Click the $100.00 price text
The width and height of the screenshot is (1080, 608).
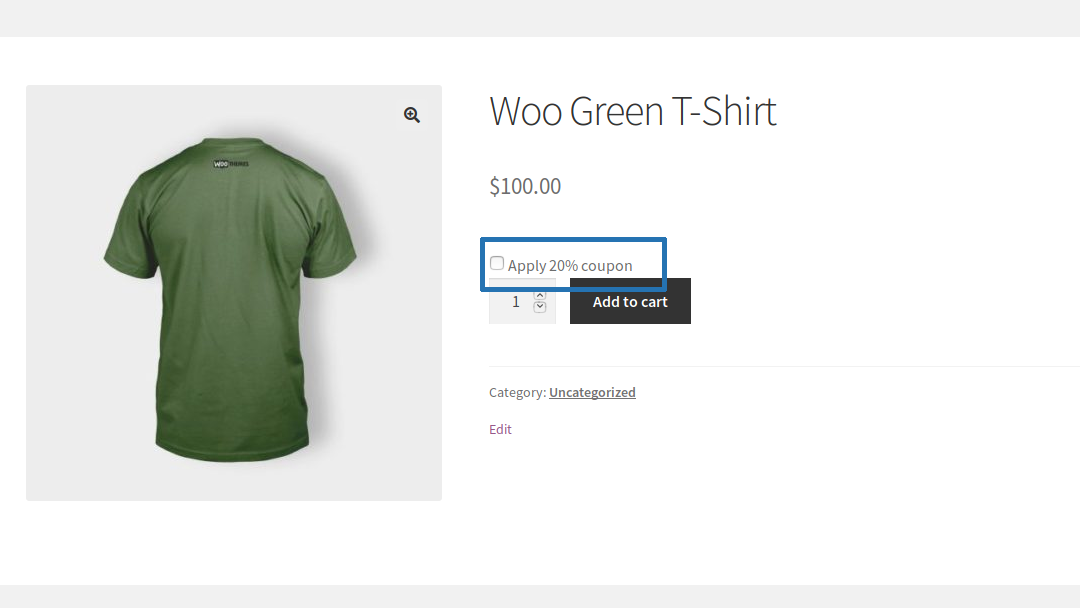[x=525, y=186]
